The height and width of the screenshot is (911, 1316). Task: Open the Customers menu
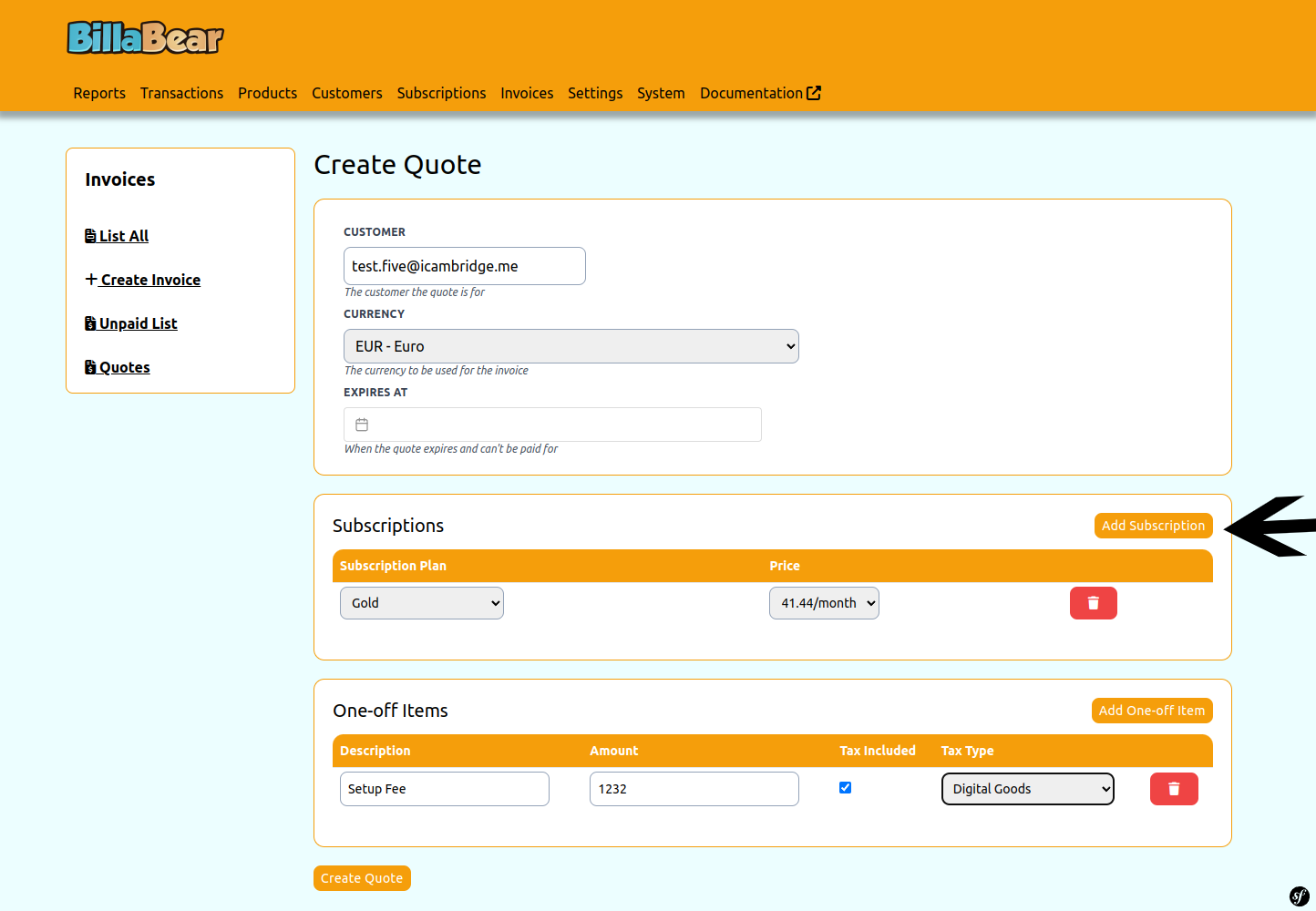click(347, 93)
